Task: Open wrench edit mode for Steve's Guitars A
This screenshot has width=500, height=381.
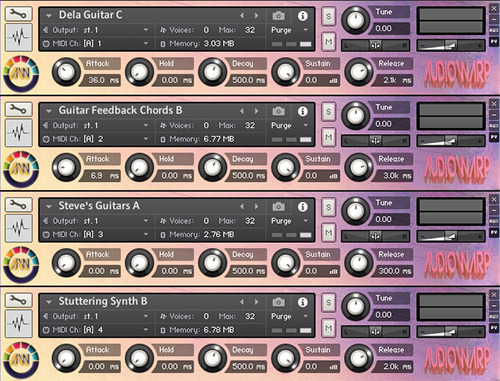Action: coord(19,205)
